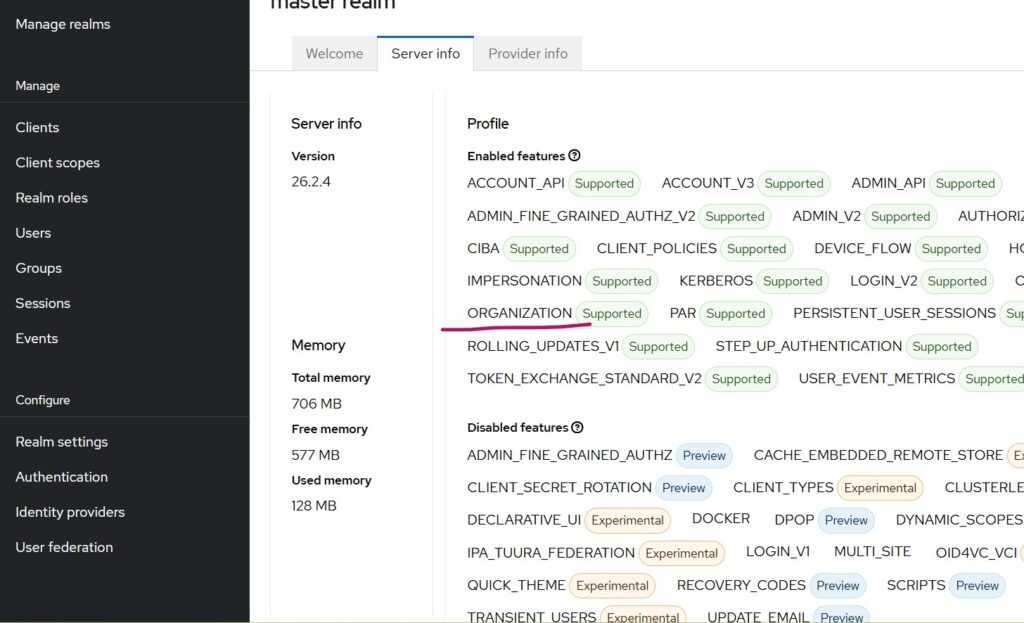Select the Server info tab
This screenshot has width=1024, height=623.
pos(425,53)
